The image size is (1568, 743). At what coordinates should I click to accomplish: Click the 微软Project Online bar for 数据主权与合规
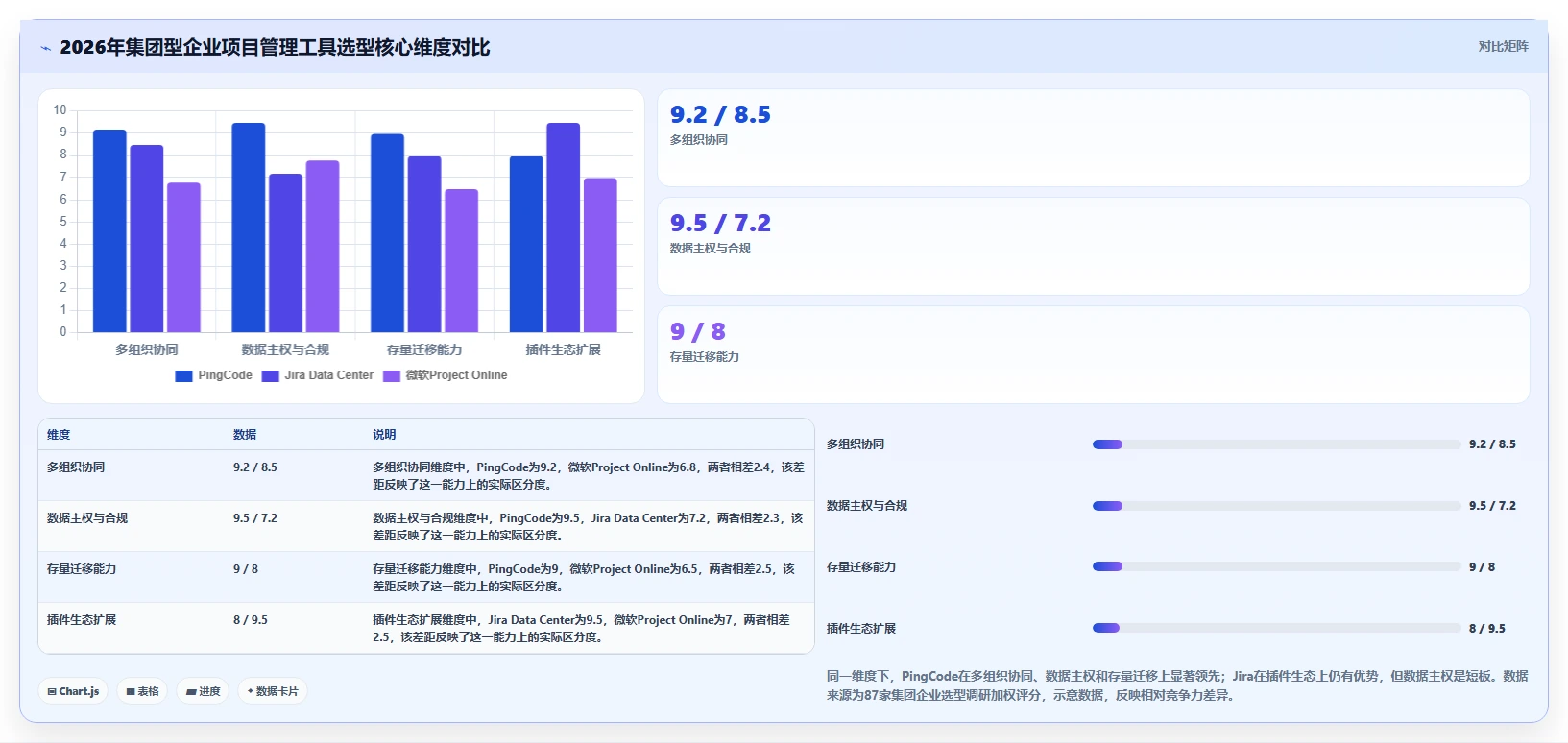click(x=323, y=246)
